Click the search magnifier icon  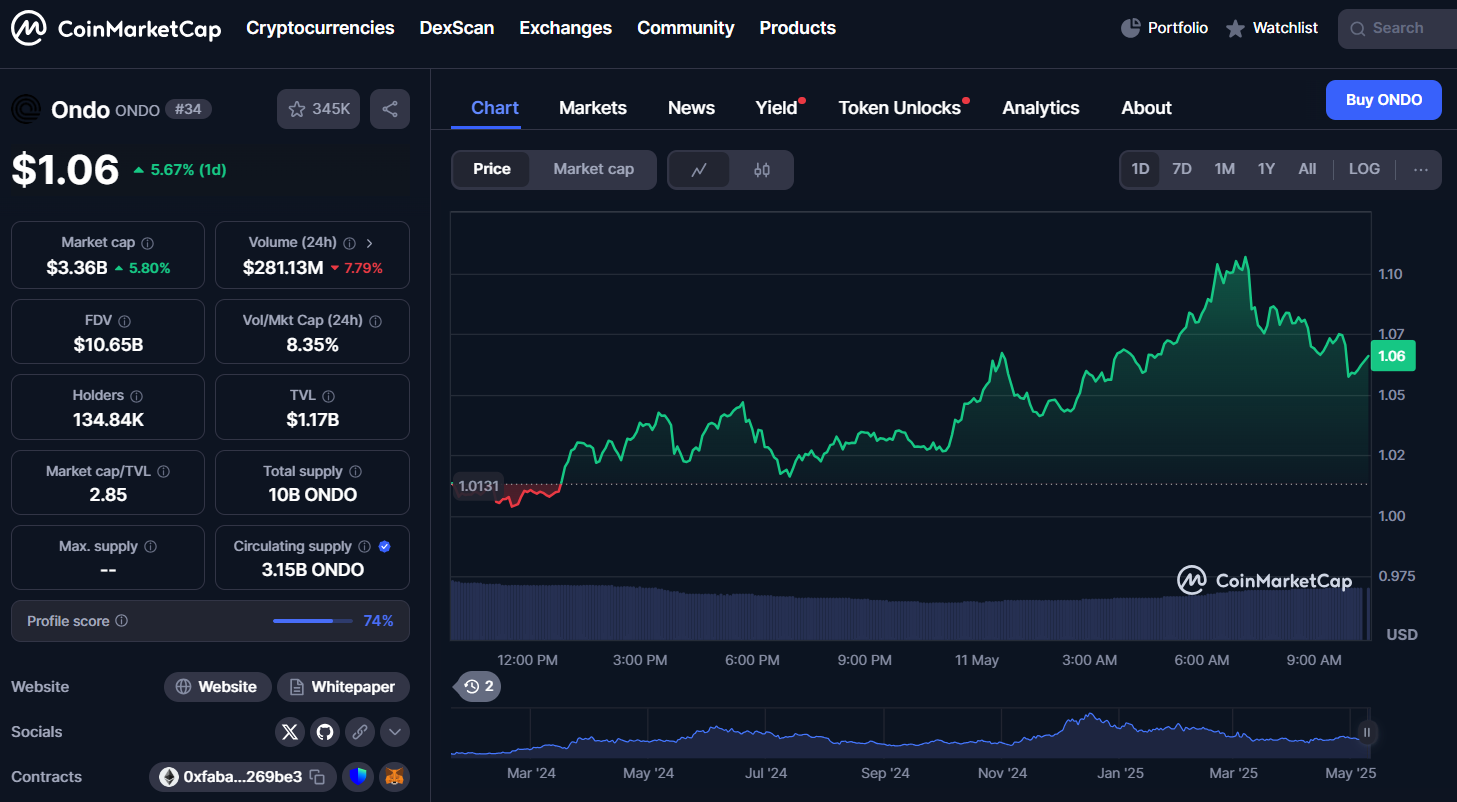pos(1357,29)
